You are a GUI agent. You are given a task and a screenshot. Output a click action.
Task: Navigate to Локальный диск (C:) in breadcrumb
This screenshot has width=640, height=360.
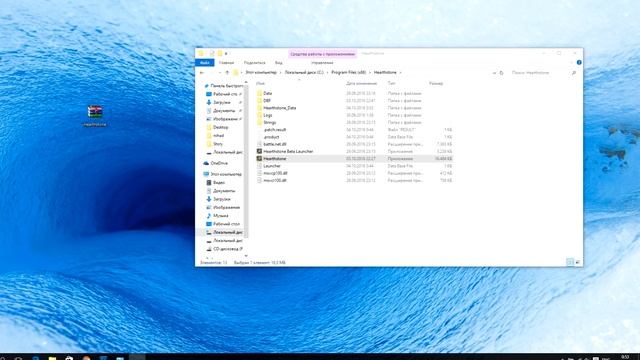(304, 73)
